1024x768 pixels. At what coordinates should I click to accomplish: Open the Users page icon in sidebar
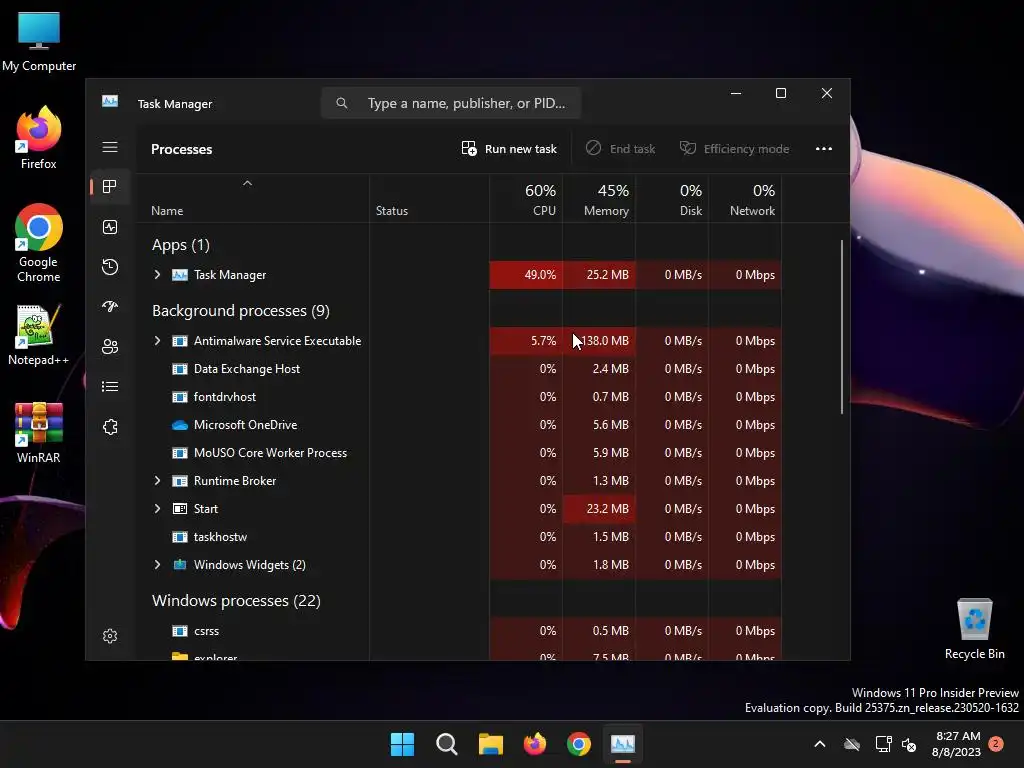[110, 347]
